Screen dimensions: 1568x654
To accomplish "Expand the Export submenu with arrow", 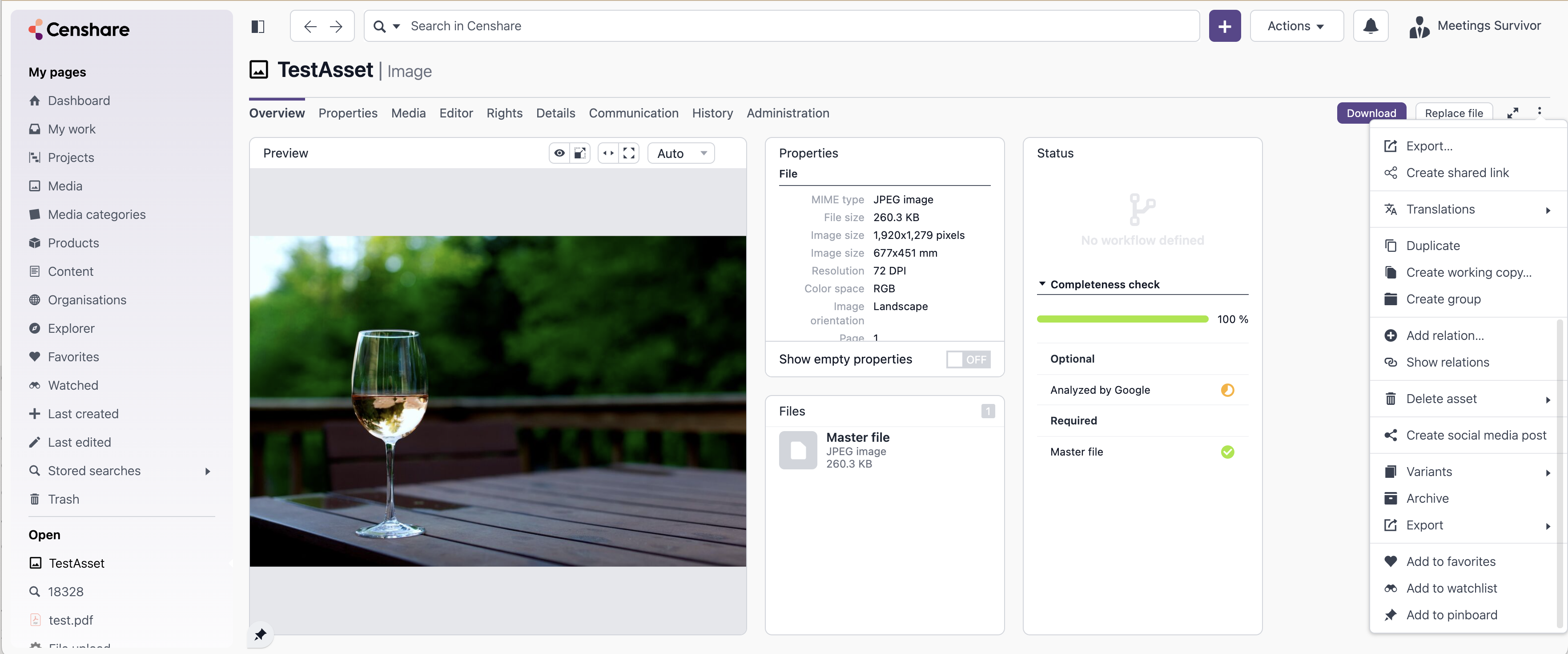I will (1547, 526).
